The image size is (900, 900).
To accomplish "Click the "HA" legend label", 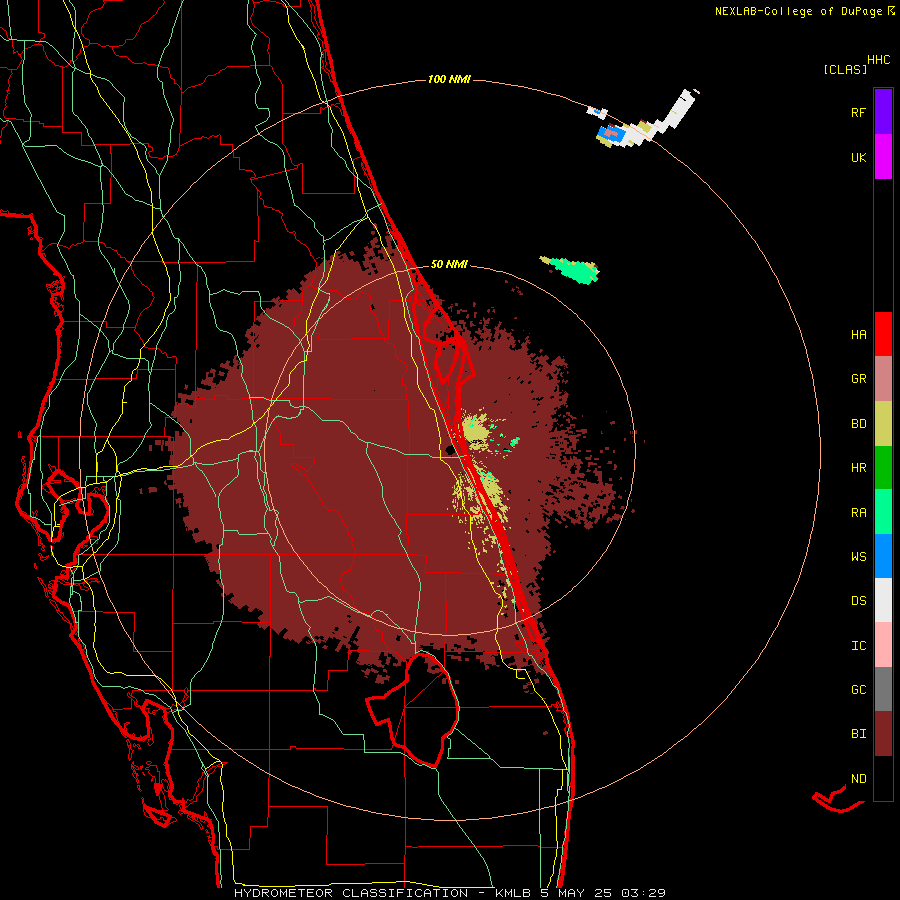I will 858,334.
